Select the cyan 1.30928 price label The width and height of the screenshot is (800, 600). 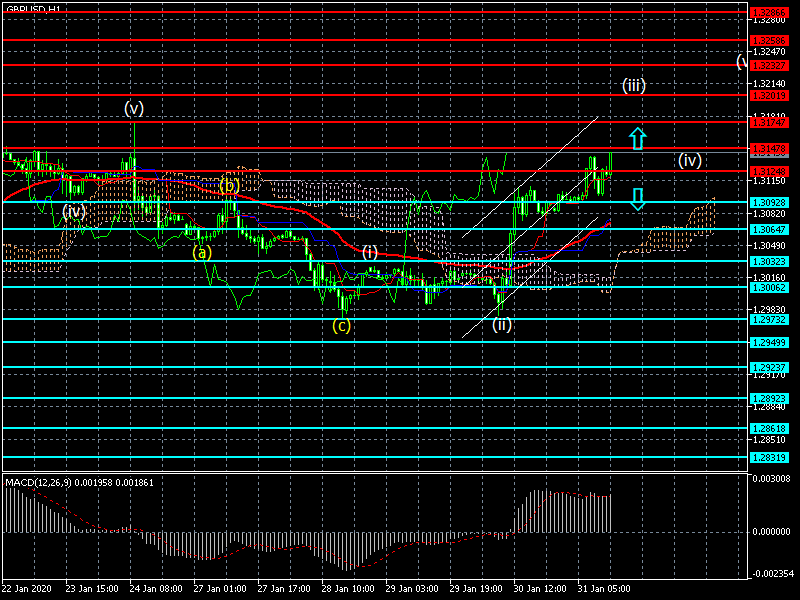point(769,203)
